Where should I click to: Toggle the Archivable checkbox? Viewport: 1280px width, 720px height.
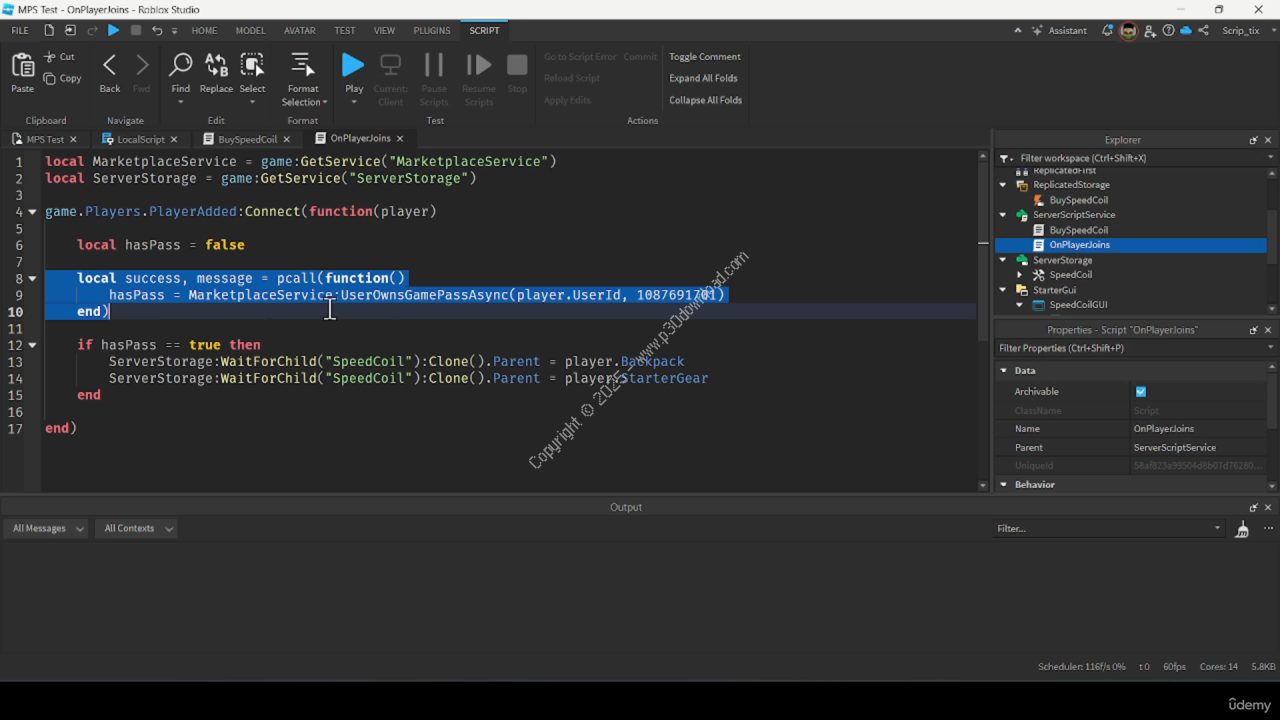[x=1141, y=392]
